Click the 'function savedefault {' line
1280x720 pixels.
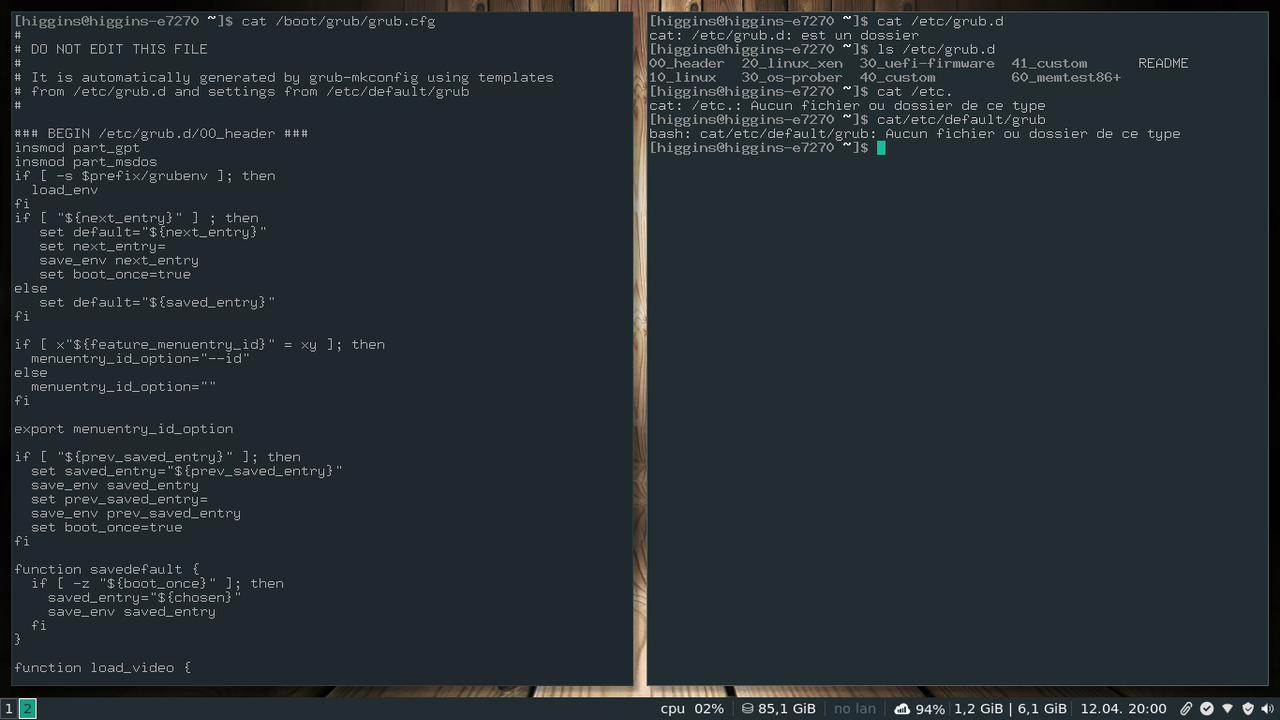click(x=106, y=569)
